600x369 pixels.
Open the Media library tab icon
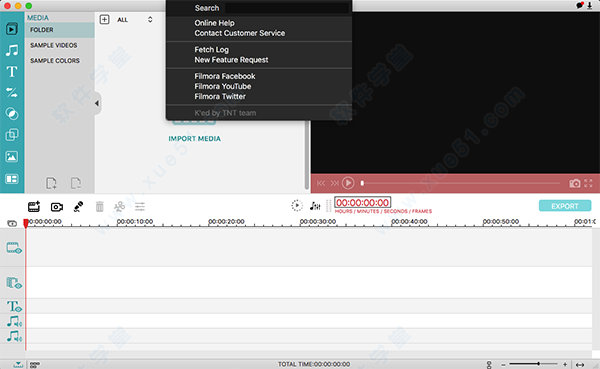[x=11, y=29]
